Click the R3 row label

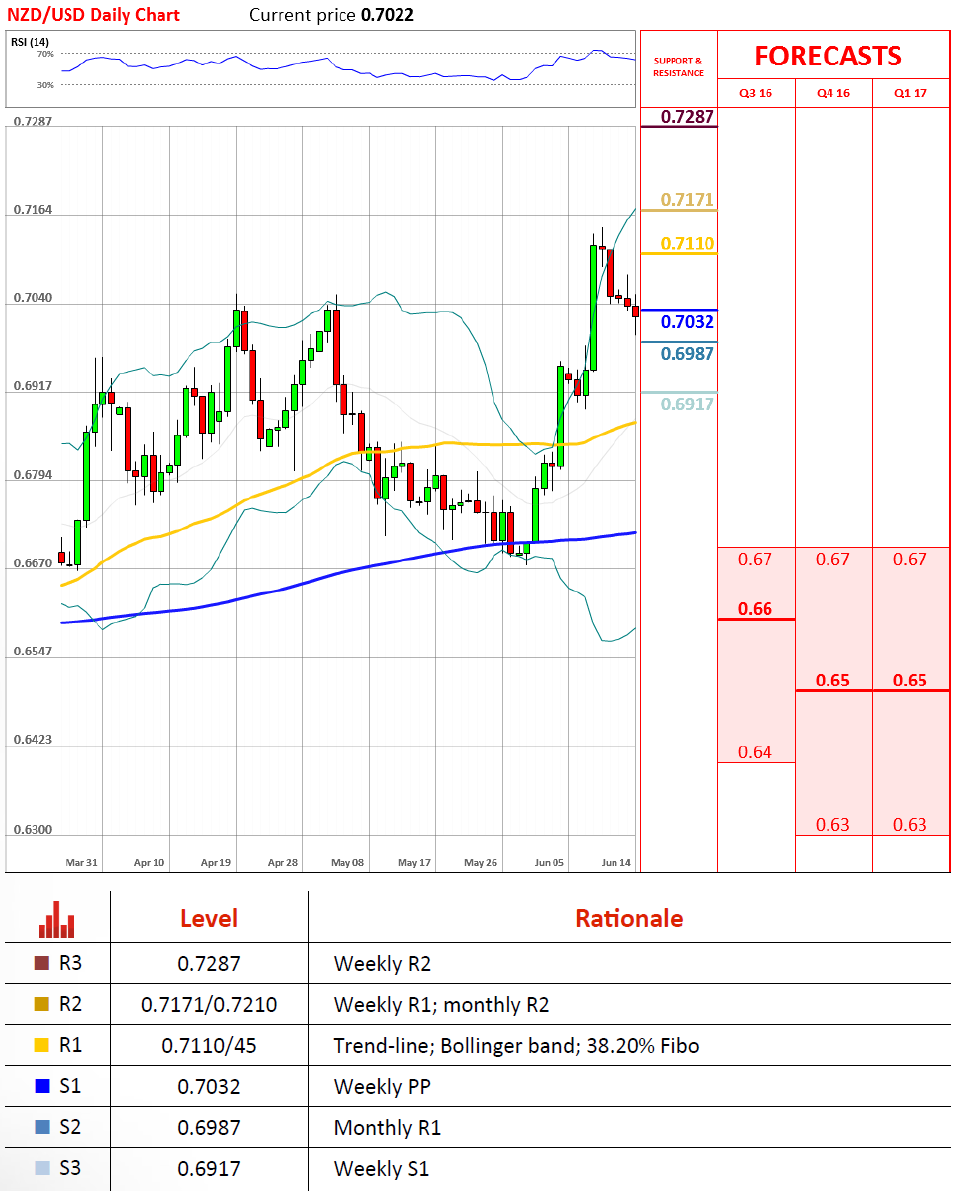pos(70,963)
